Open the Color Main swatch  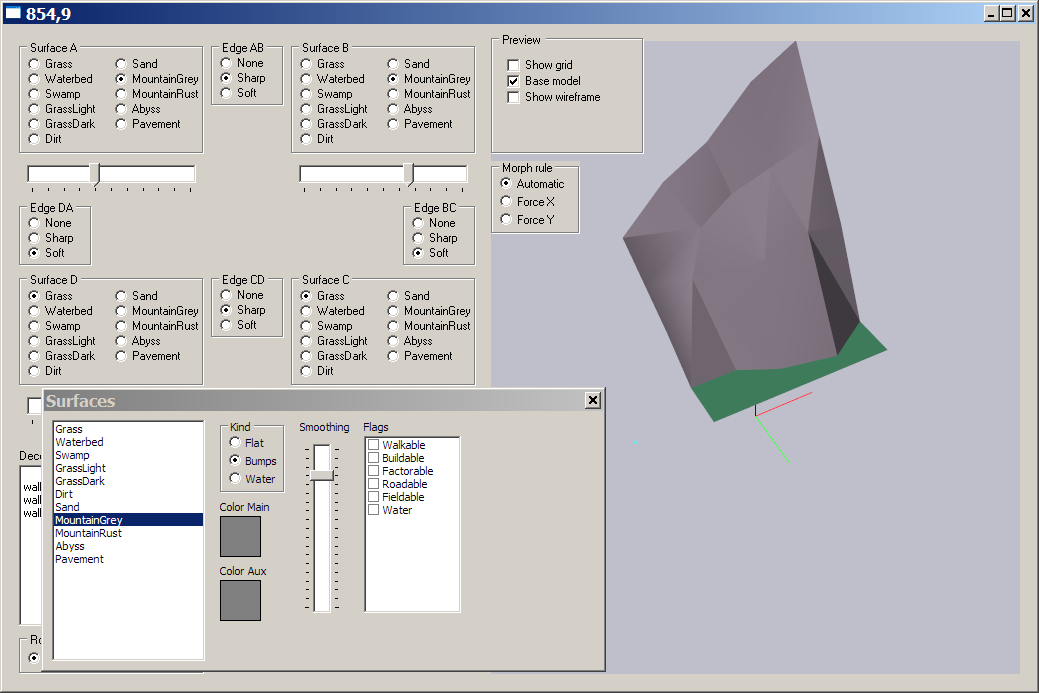pyautogui.click(x=240, y=537)
